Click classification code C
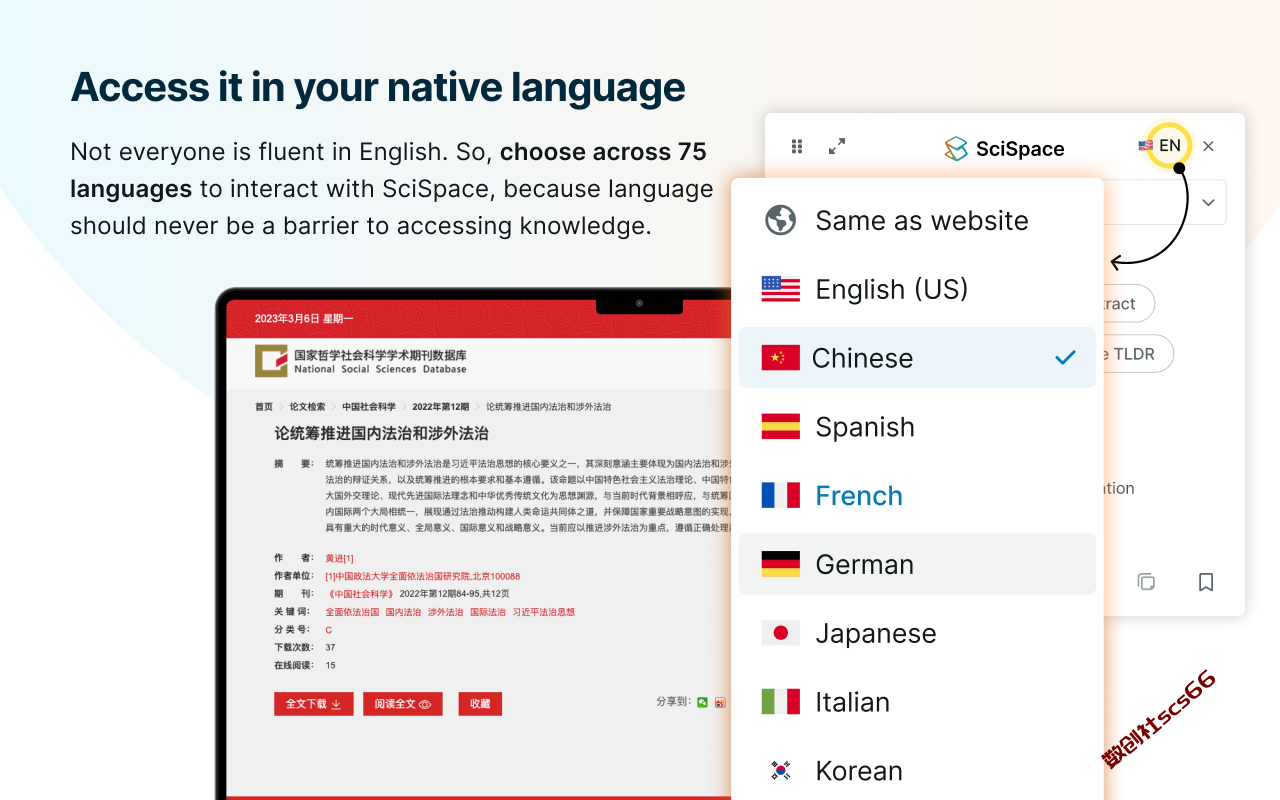This screenshot has width=1280, height=800. [328, 630]
